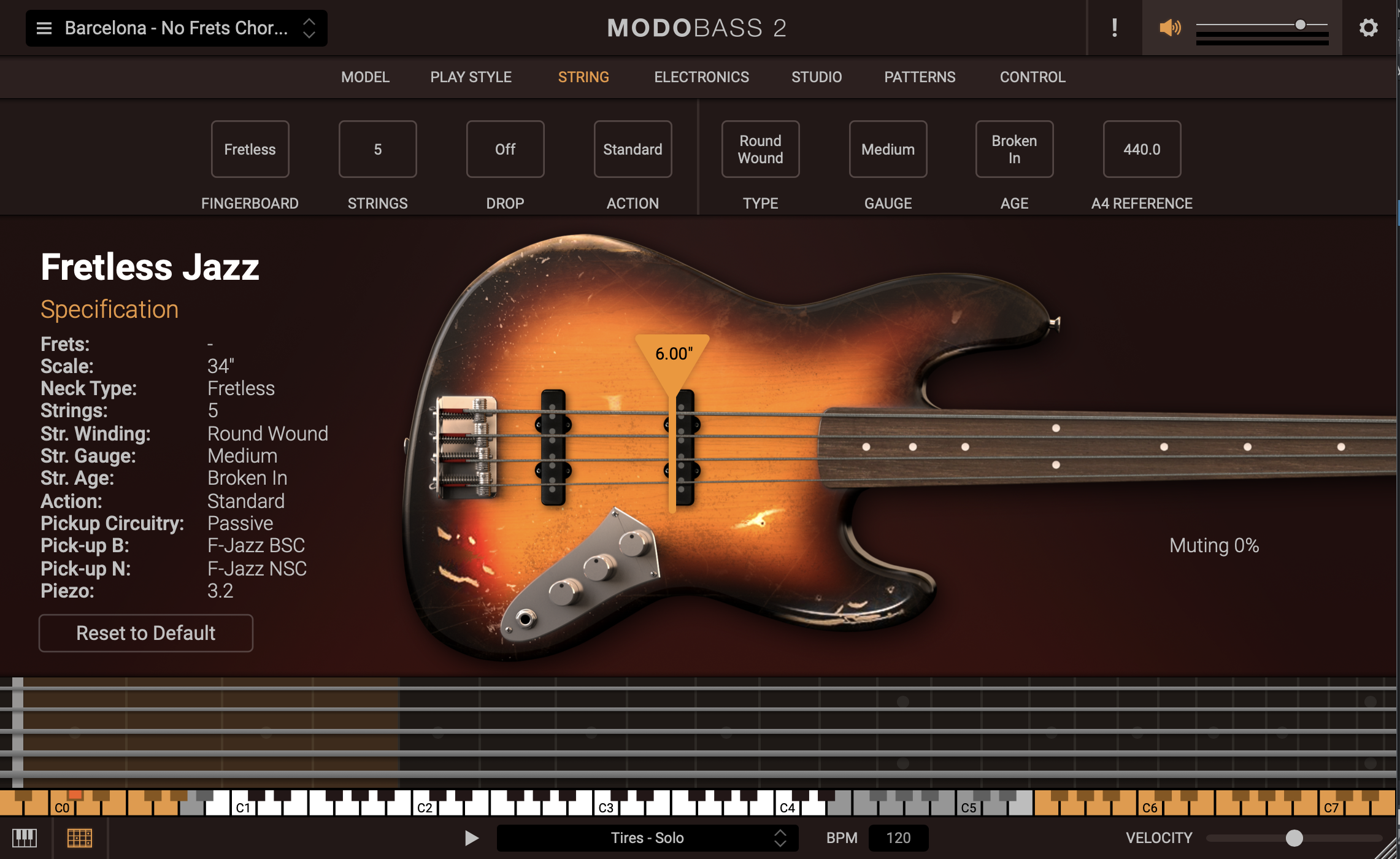Select the Round Wound string type box
1400x859 pixels.
point(760,149)
